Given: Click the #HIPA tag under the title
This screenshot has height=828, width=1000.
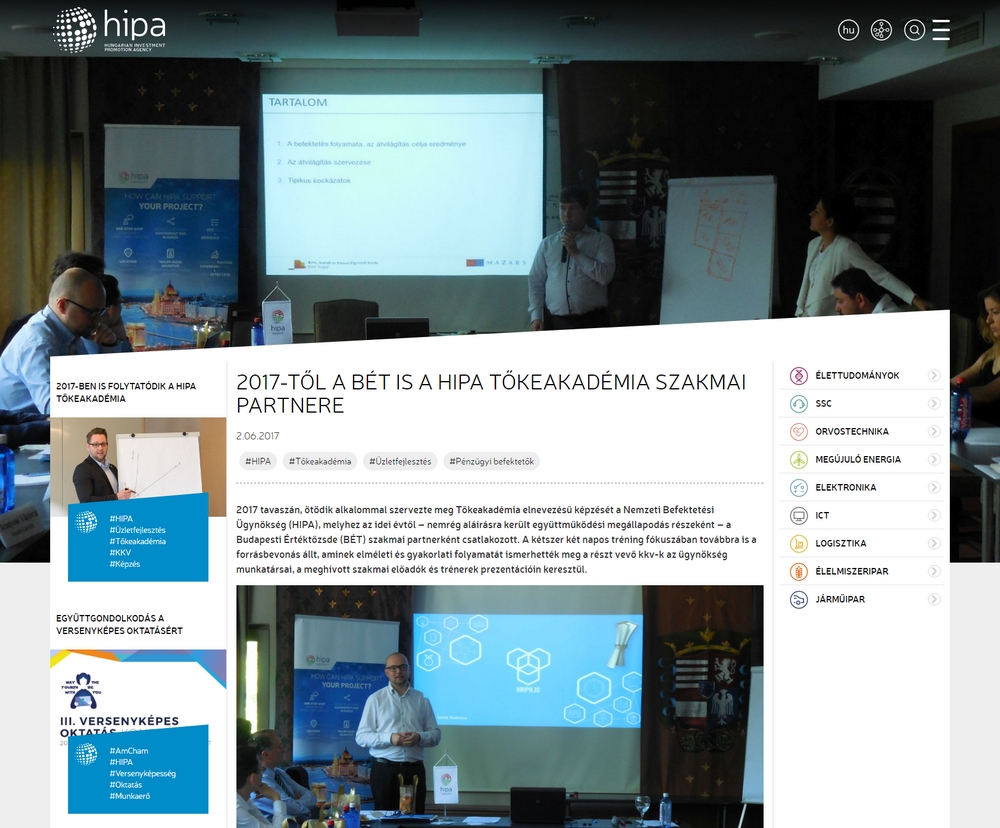Looking at the screenshot, I should click(x=258, y=461).
